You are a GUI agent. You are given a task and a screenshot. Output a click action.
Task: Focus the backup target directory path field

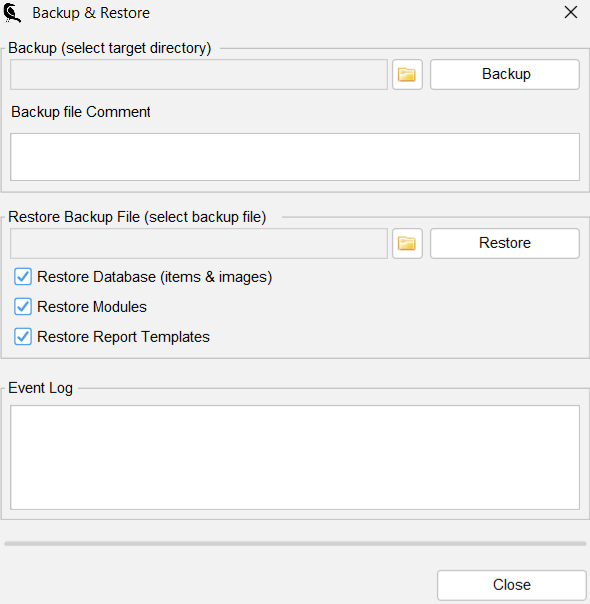pyautogui.click(x=199, y=74)
